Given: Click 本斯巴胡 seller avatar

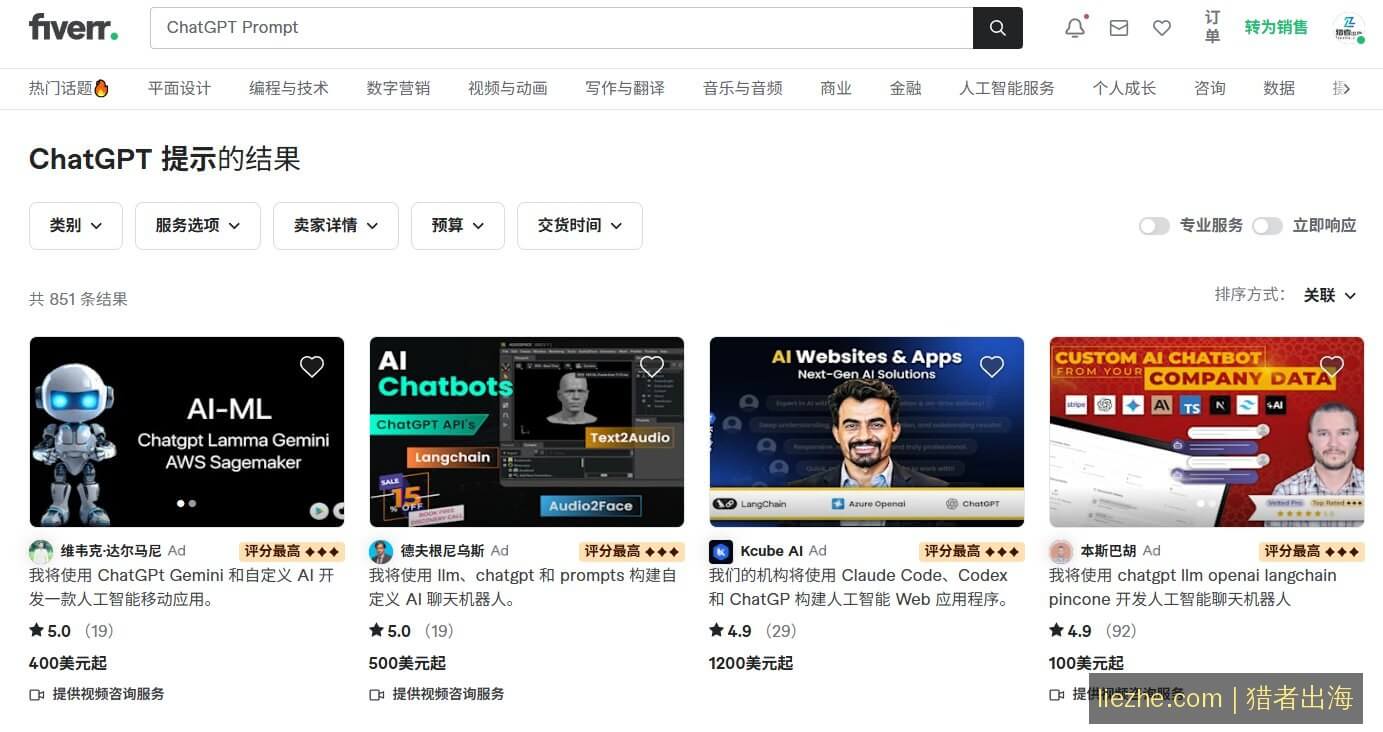Looking at the screenshot, I should 1061,551.
